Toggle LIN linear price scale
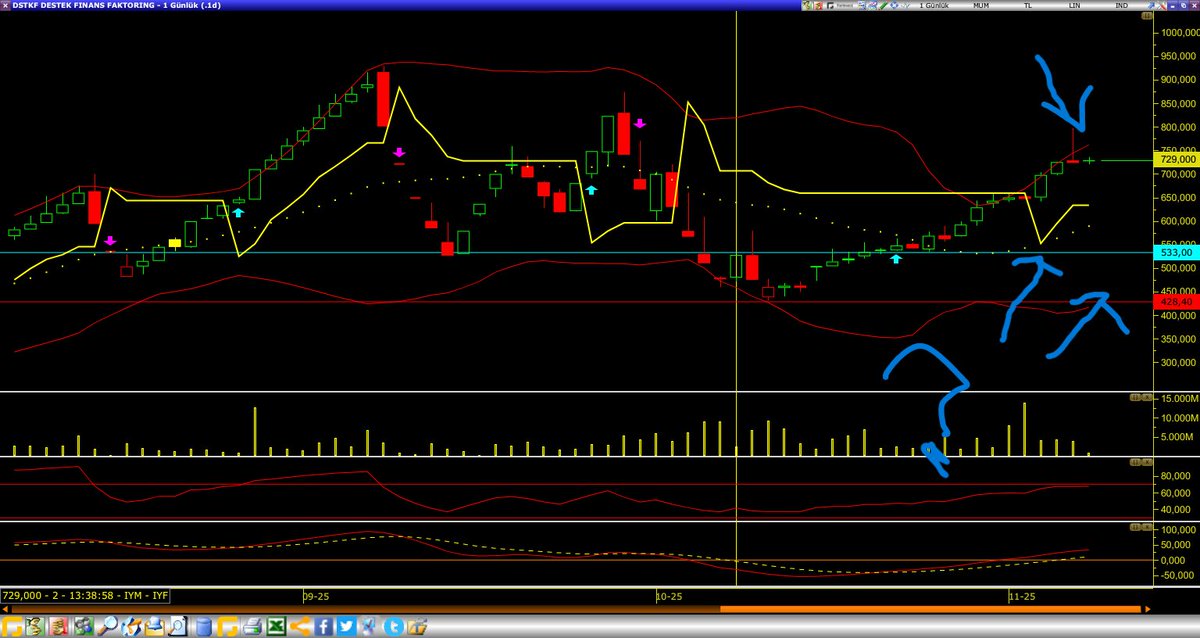The image size is (1200, 638). (1075, 5)
